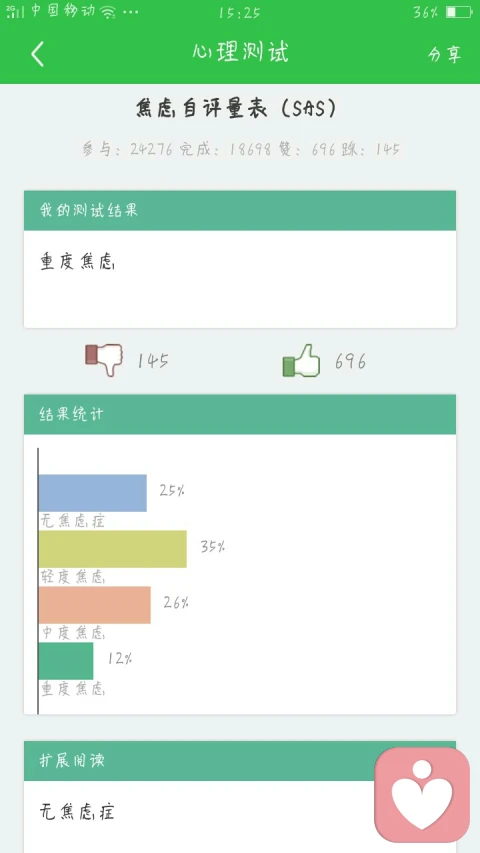
Task: Tap the green thumbs-up like icon
Action: (301, 360)
